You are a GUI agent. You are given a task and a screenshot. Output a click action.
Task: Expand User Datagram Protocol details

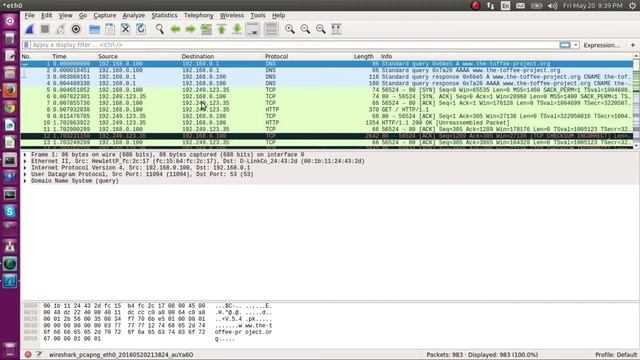point(25,174)
